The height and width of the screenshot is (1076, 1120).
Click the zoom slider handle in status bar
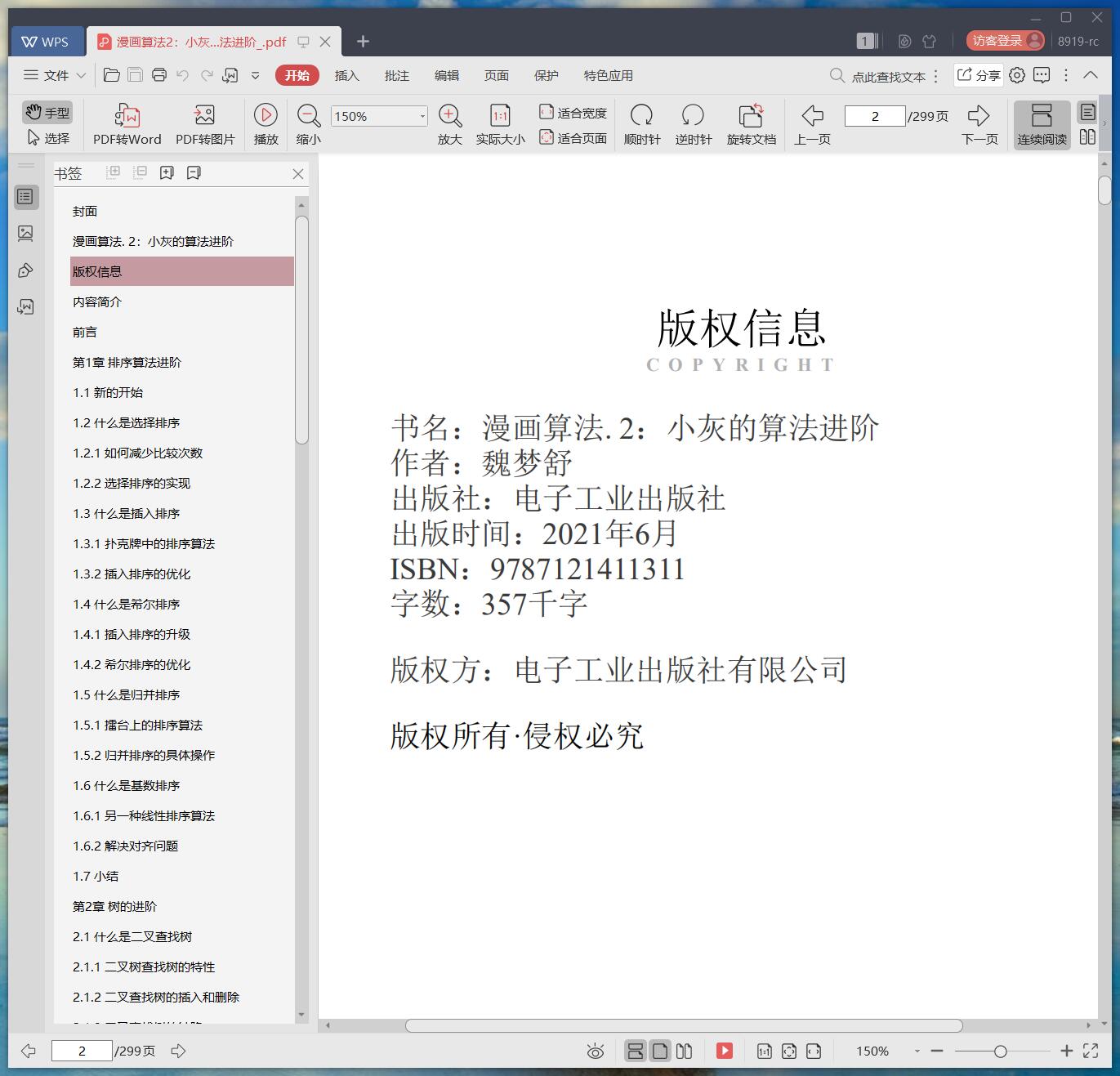(1000, 1051)
